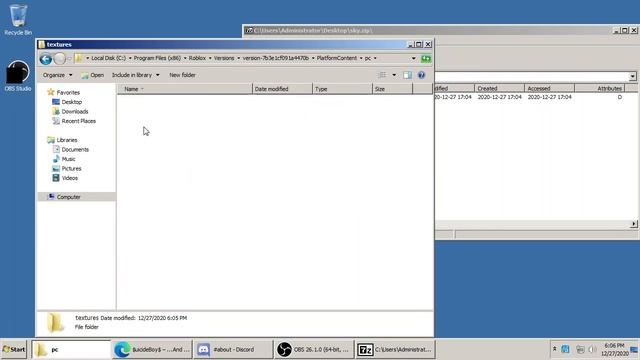Click the Attributes column in 7-Zip window
Screen dimensions: 640x360
[600, 88]
